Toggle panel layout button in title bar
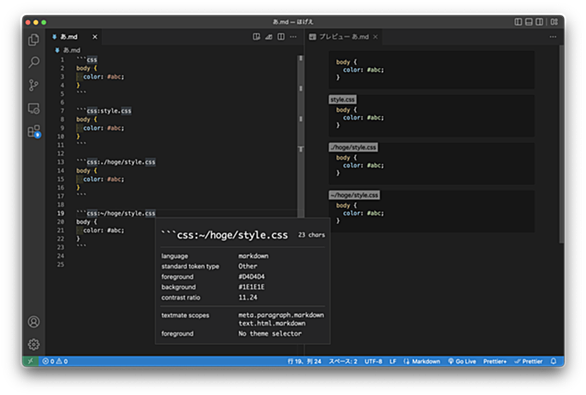Screen dimensions: 586x395 click(x=529, y=22)
